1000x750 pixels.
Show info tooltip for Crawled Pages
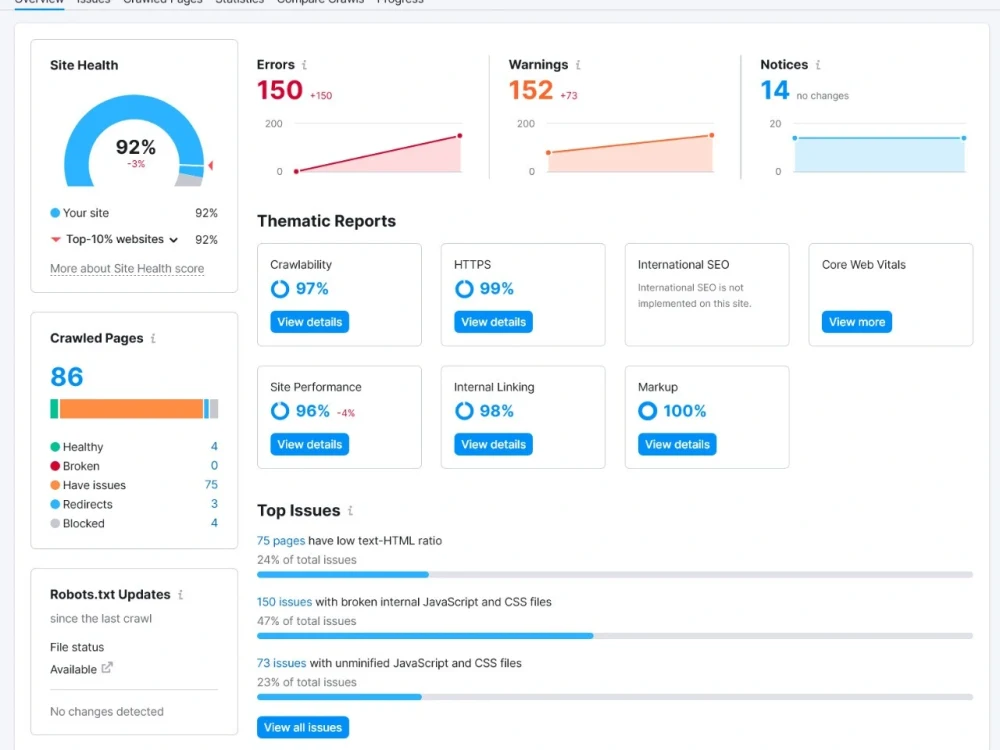[153, 338]
